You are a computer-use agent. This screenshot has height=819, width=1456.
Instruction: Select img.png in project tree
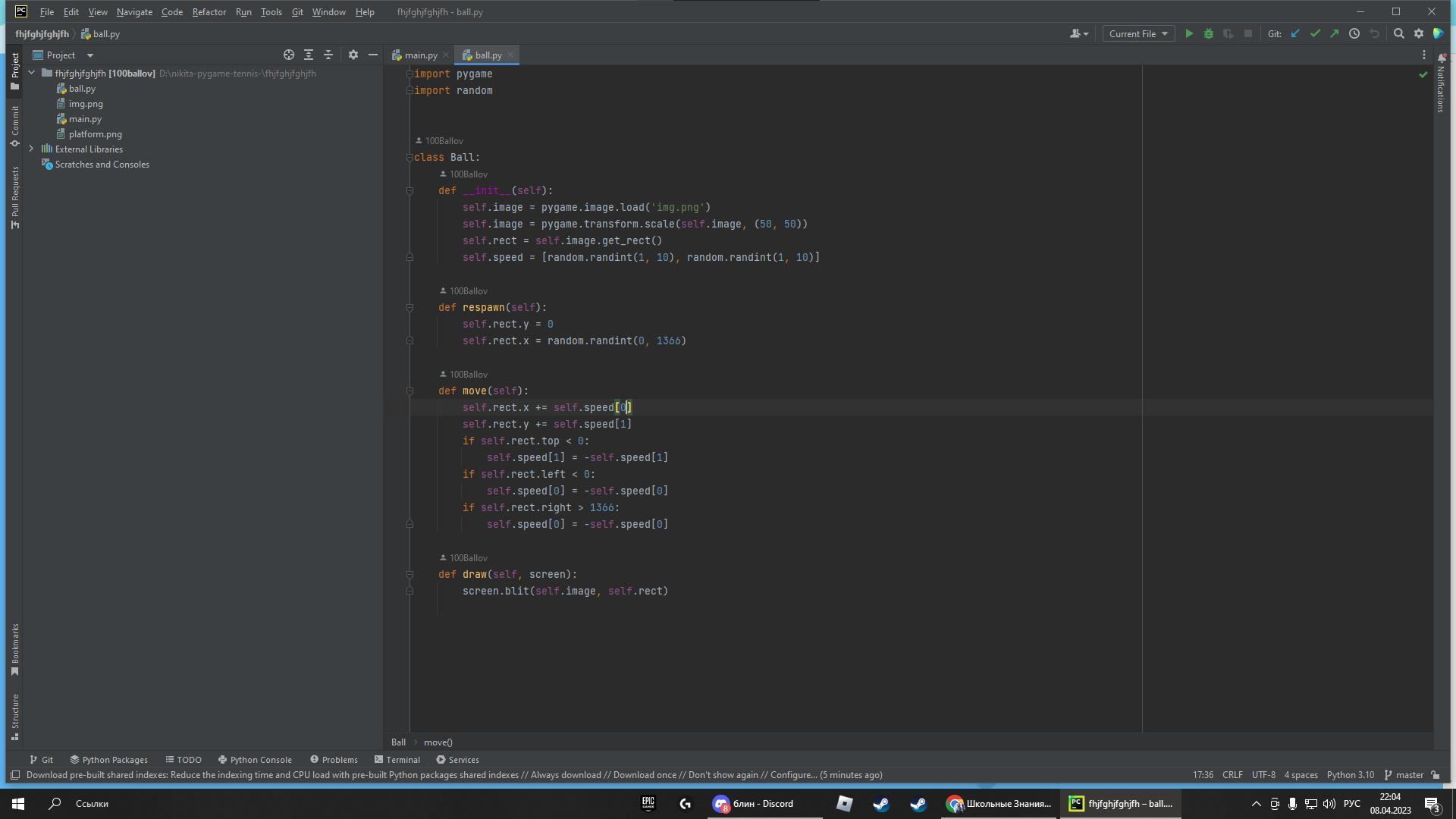(x=86, y=104)
